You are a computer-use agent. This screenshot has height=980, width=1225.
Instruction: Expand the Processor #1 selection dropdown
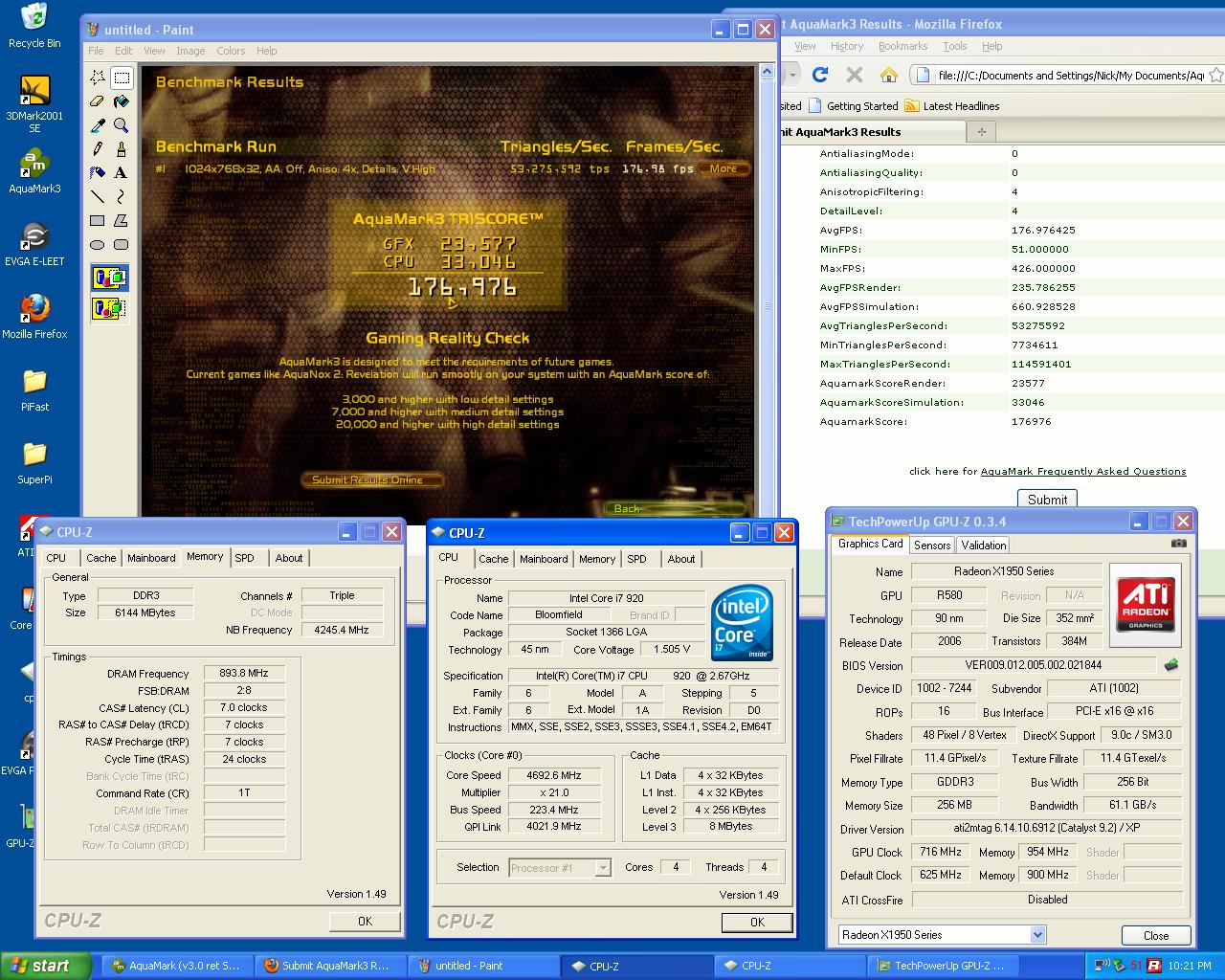pyautogui.click(x=560, y=868)
